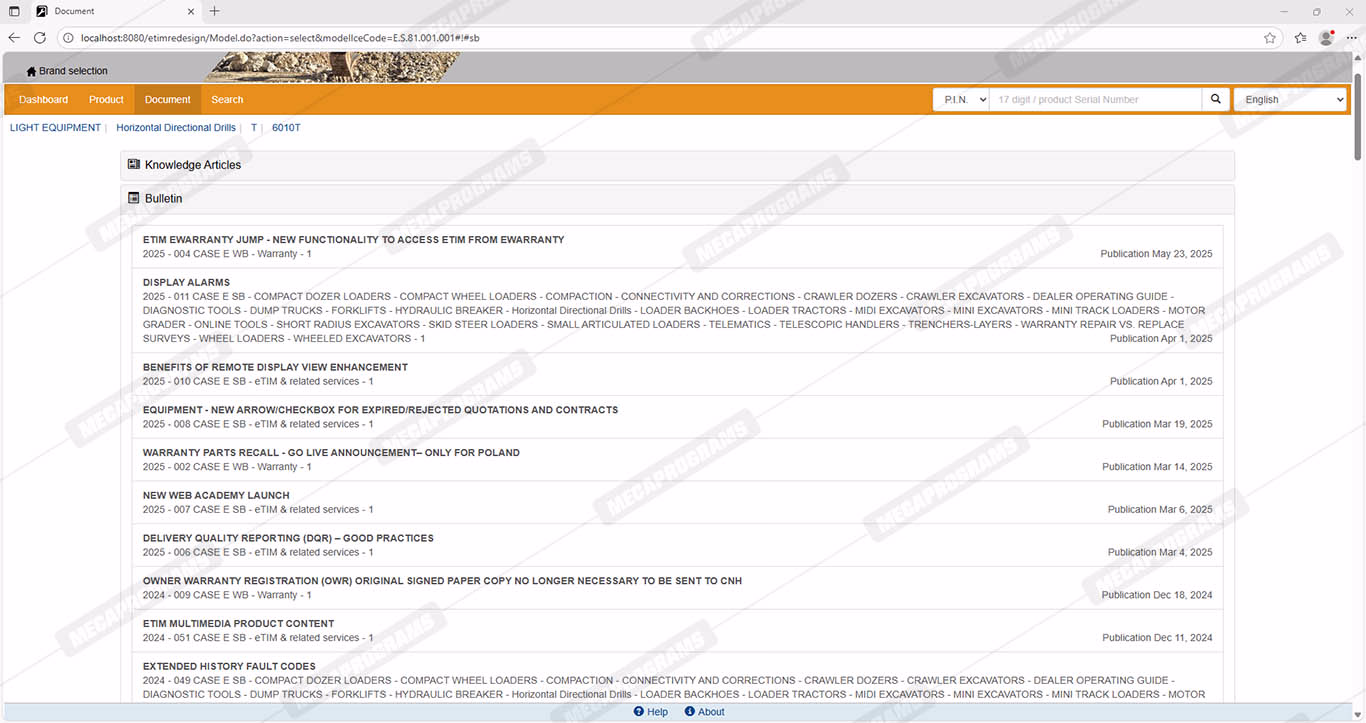Open the P.I.N. search type dropdown

coord(961,100)
